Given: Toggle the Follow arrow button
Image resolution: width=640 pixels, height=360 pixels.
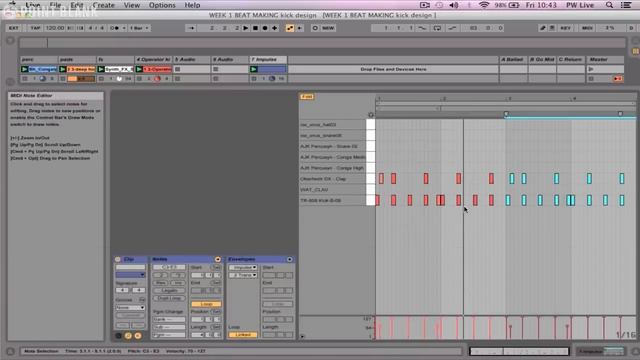Looking at the screenshot, I should point(191,28).
